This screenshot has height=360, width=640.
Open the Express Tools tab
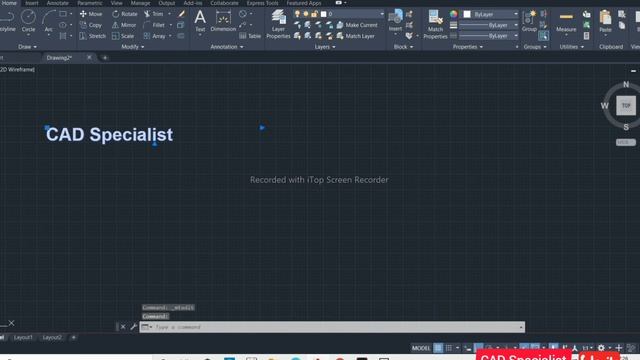pyautogui.click(x=262, y=3)
